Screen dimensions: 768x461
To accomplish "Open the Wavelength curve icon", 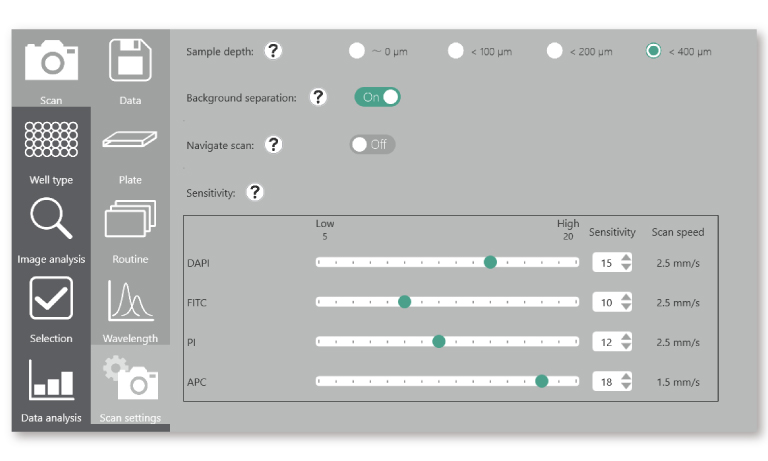I will coord(130,300).
